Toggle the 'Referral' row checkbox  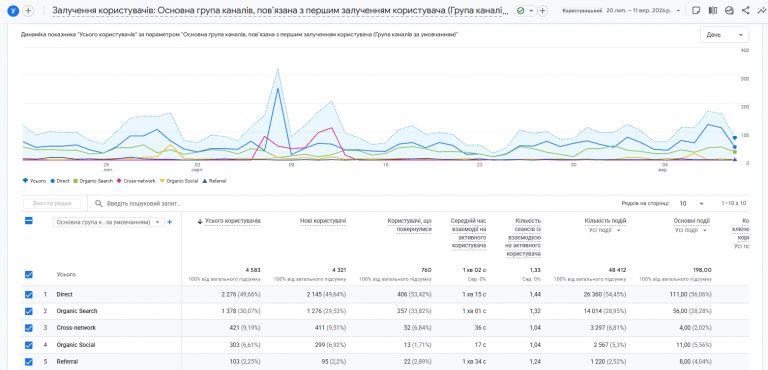click(28, 362)
